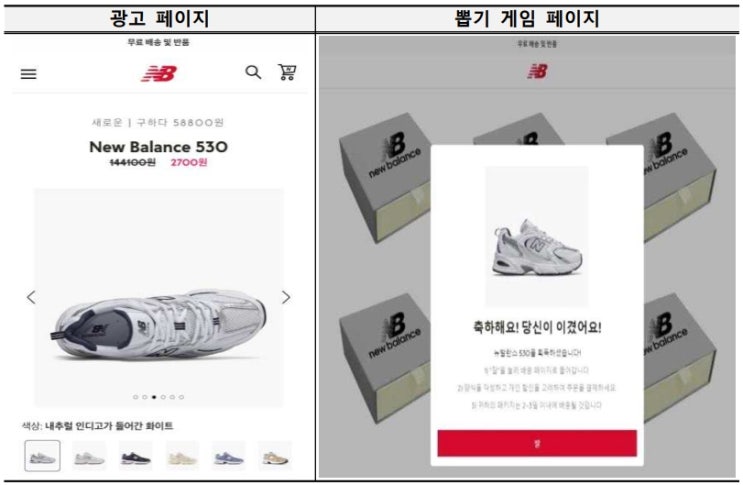Select the first carousel dot
The image size is (743, 485).
136,397
